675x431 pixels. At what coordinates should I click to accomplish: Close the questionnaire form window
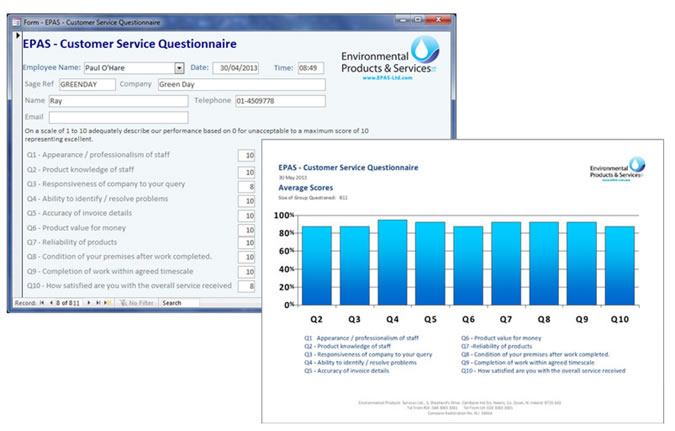pyautogui.click(x=438, y=19)
